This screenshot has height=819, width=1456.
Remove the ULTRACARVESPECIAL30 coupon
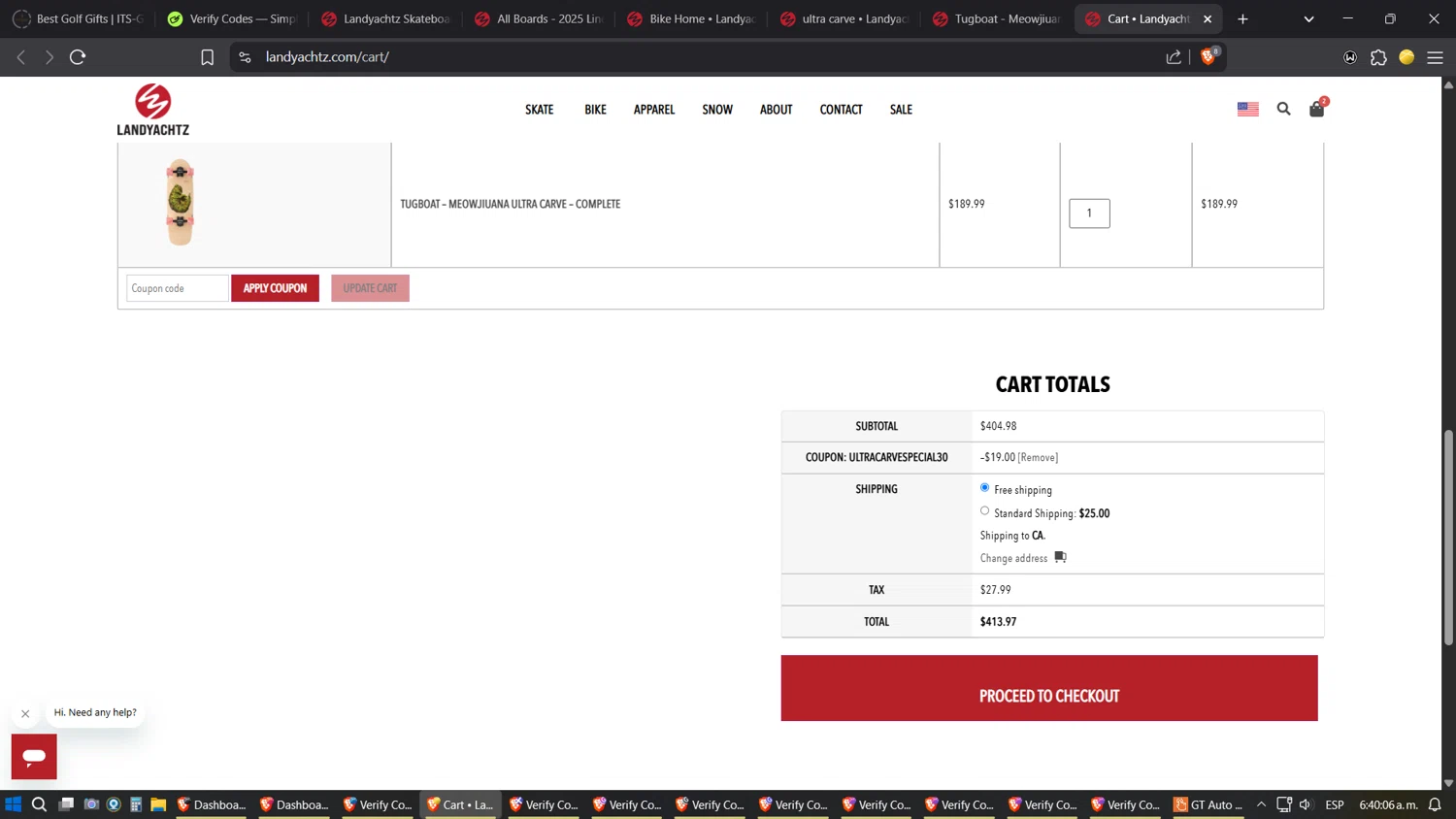[1038, 457]
